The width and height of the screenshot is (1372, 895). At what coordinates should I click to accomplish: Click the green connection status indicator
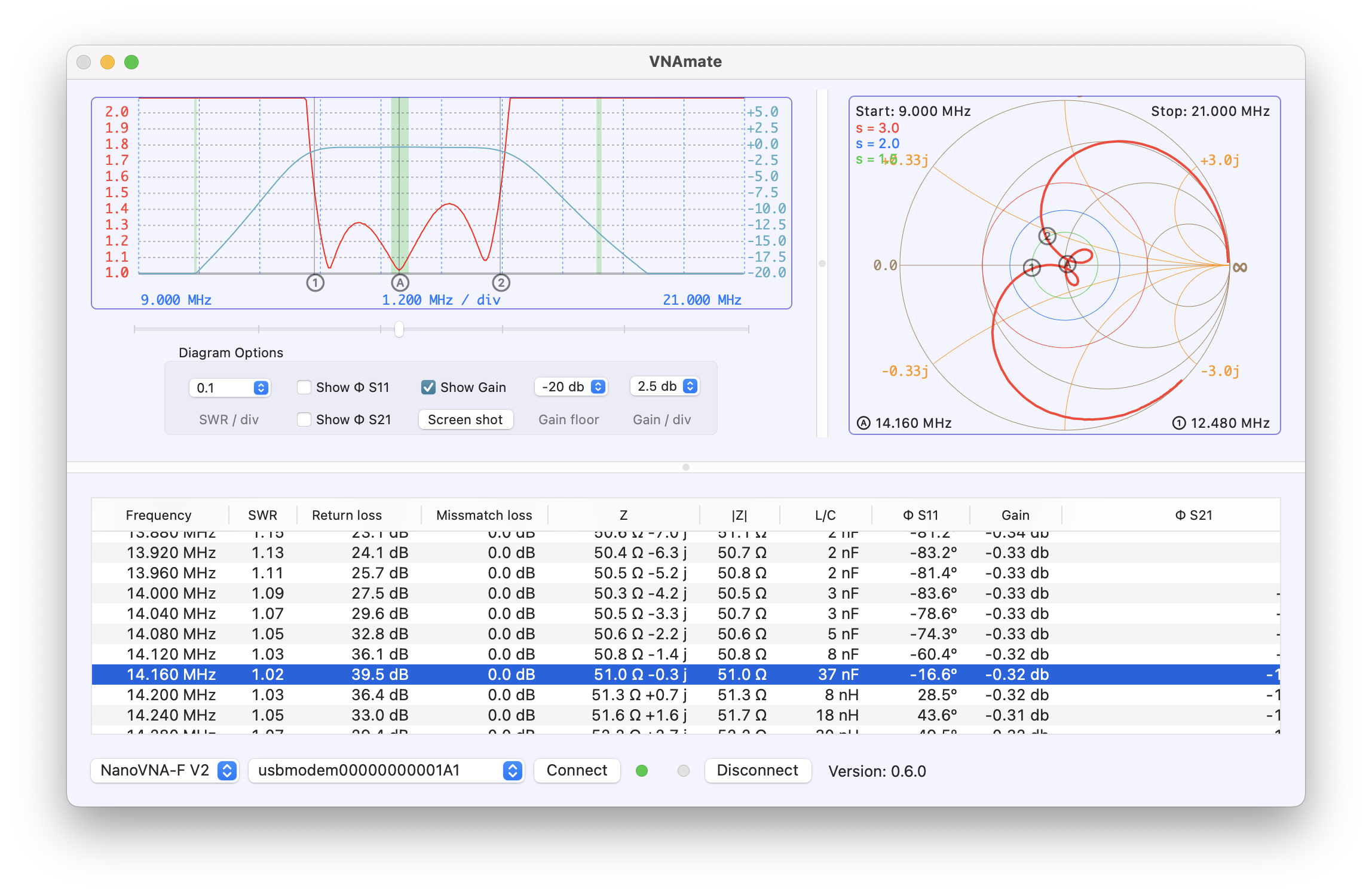point(642,771)
